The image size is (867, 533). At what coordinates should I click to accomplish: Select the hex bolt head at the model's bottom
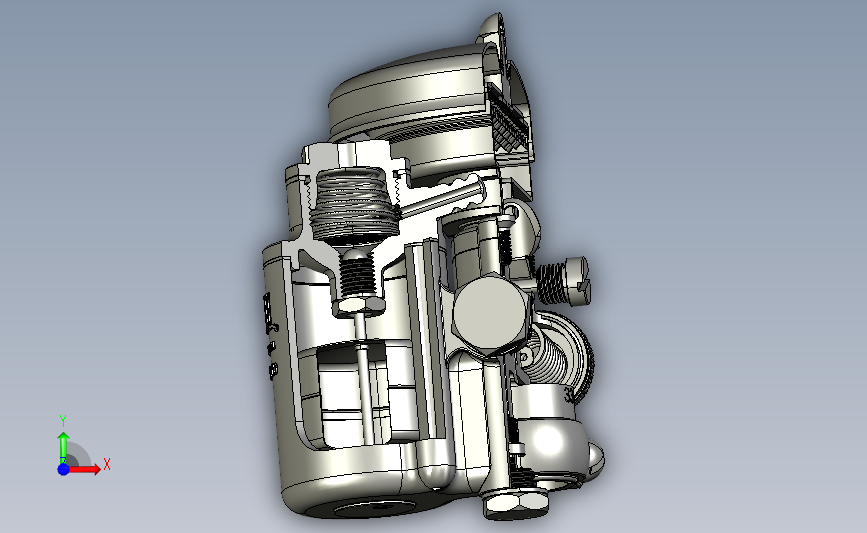pyautogui.click(x=516, y=504)
